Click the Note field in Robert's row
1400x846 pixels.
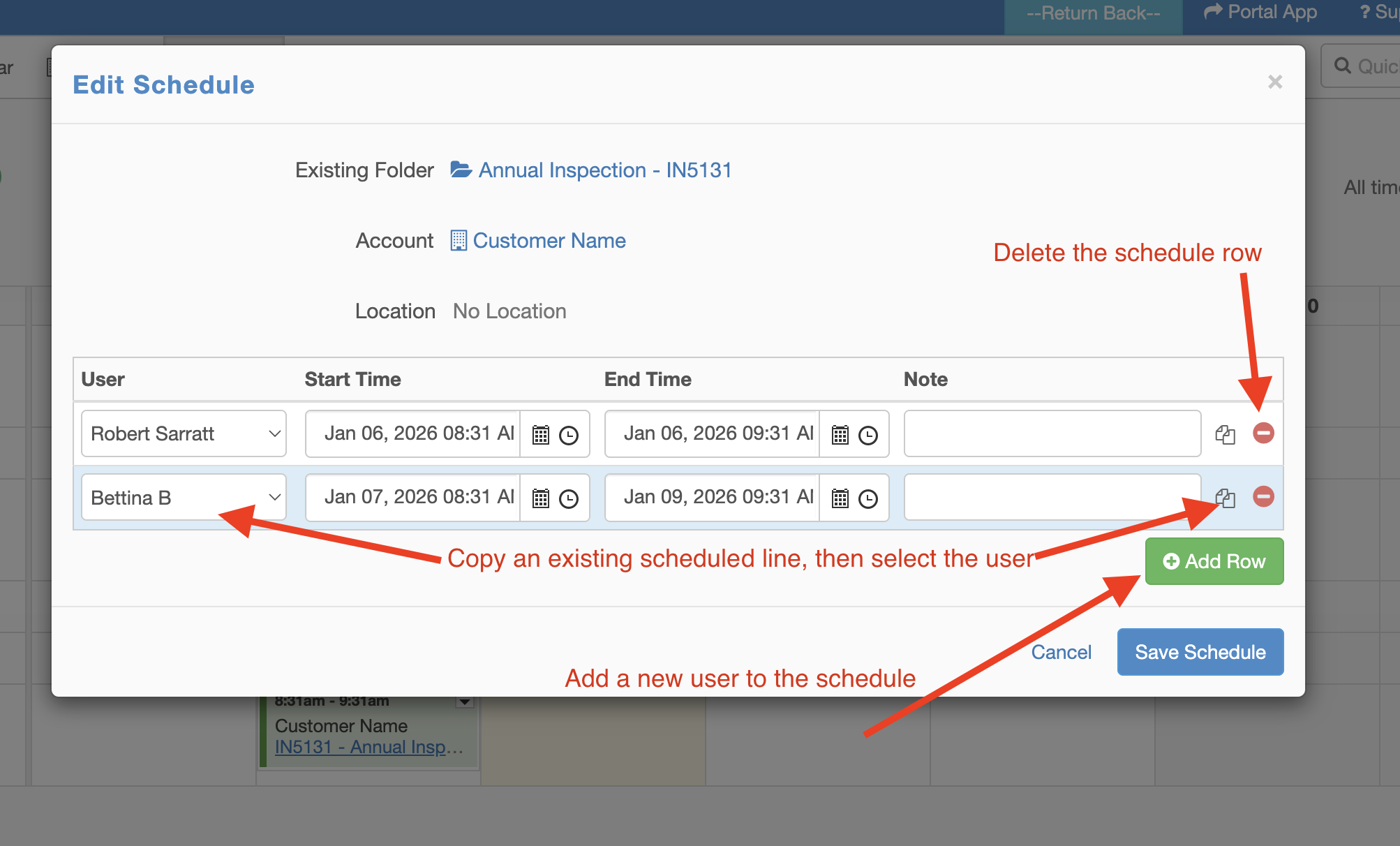click(x=1052, y=433)
